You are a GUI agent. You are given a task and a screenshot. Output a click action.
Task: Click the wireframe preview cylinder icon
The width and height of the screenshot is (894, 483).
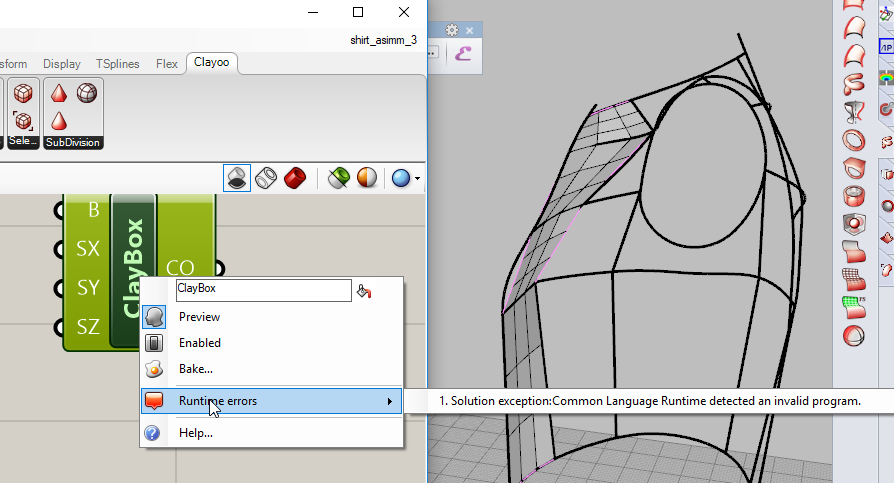[266, 178]
